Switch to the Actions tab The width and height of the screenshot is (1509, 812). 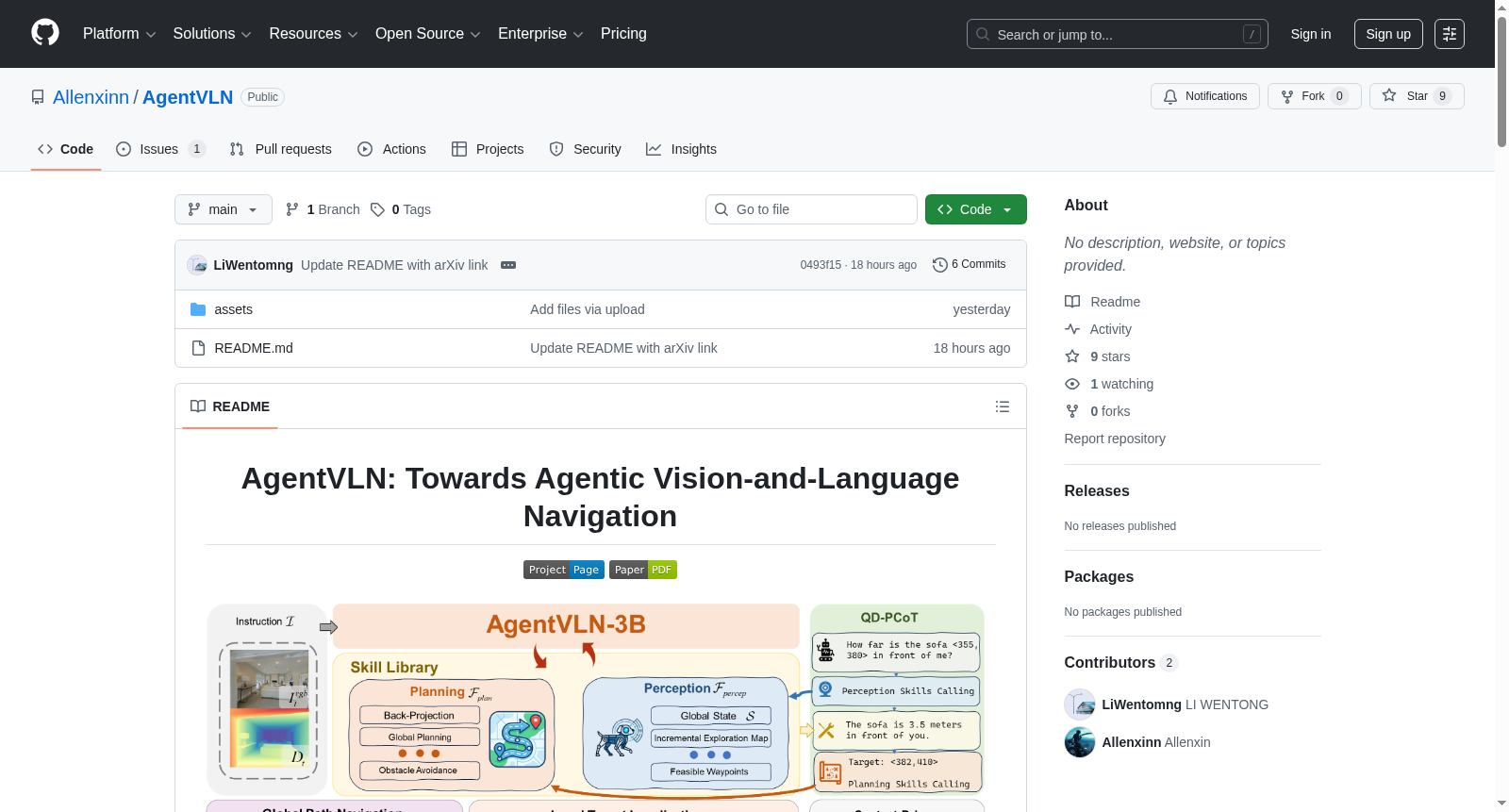pos(391,149)
